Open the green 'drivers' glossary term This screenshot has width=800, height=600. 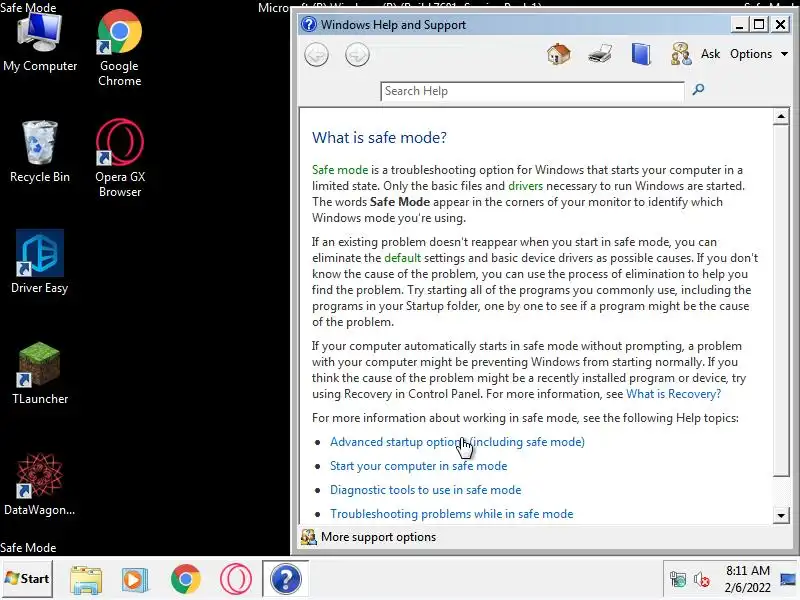(x=525, y=186)
